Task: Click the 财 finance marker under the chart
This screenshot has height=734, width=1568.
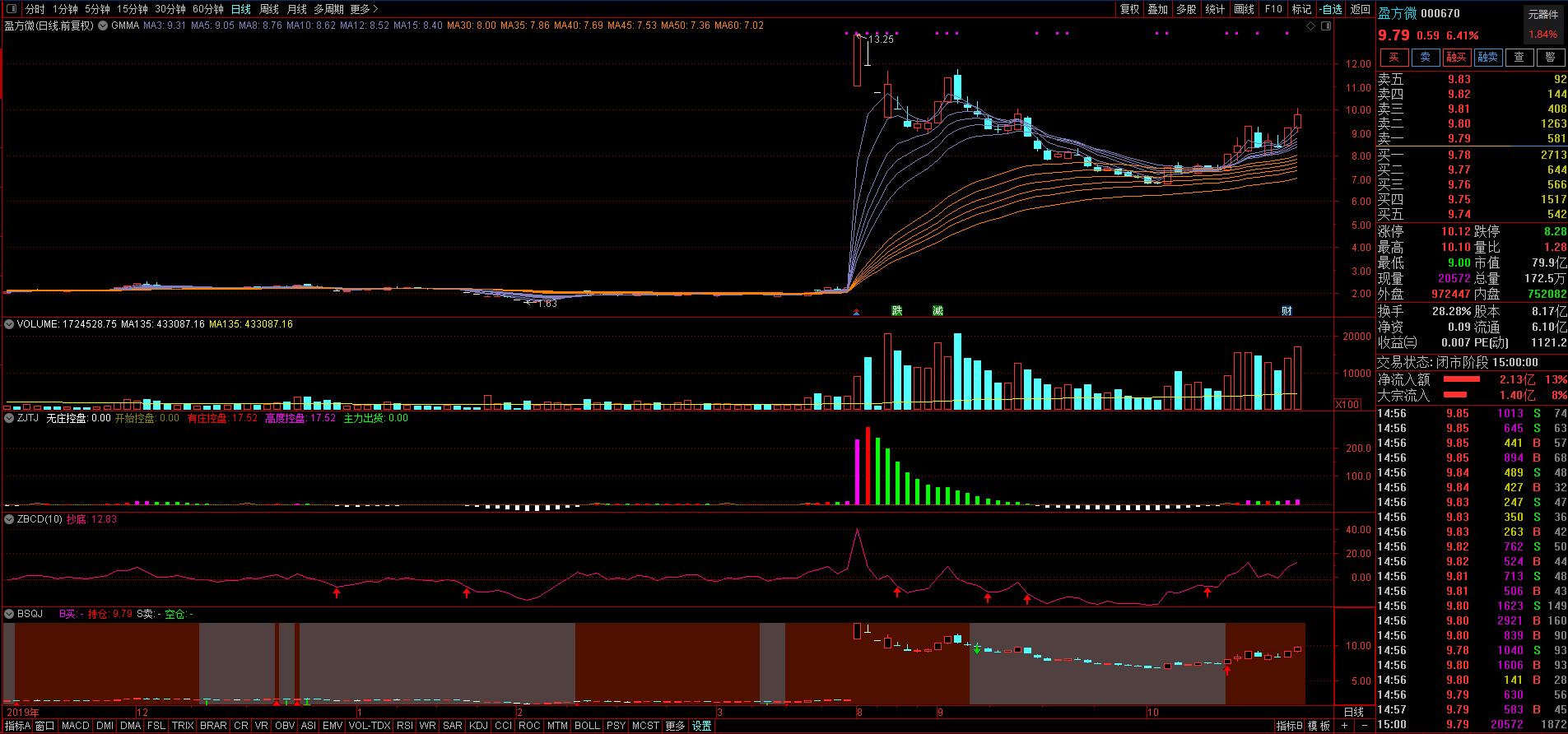Action: pyautogui.click(x=1287, y=311)
